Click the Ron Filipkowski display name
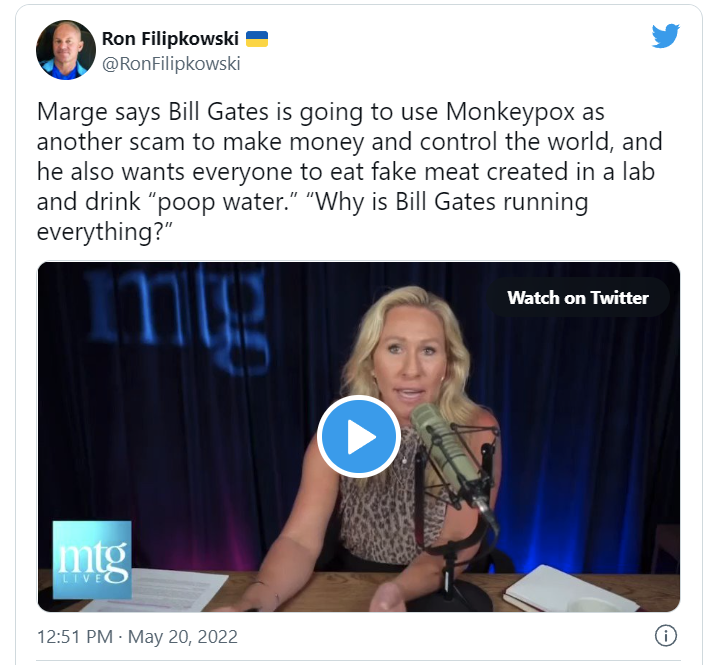The width and height of the screenshot is (713, 665). pos(170,39)
